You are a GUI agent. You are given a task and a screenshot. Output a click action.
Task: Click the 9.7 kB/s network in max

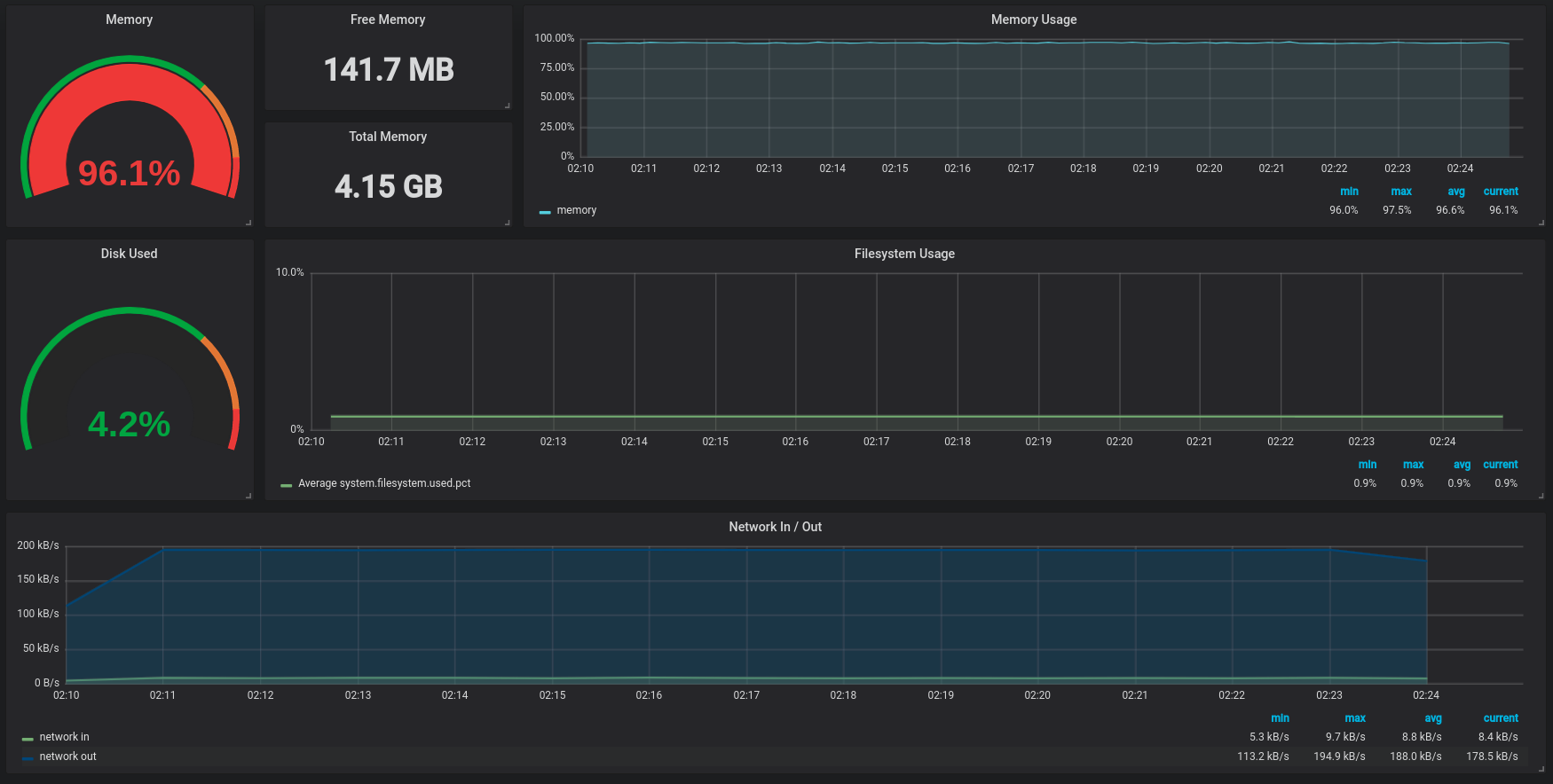click(x=1345, y=737)
